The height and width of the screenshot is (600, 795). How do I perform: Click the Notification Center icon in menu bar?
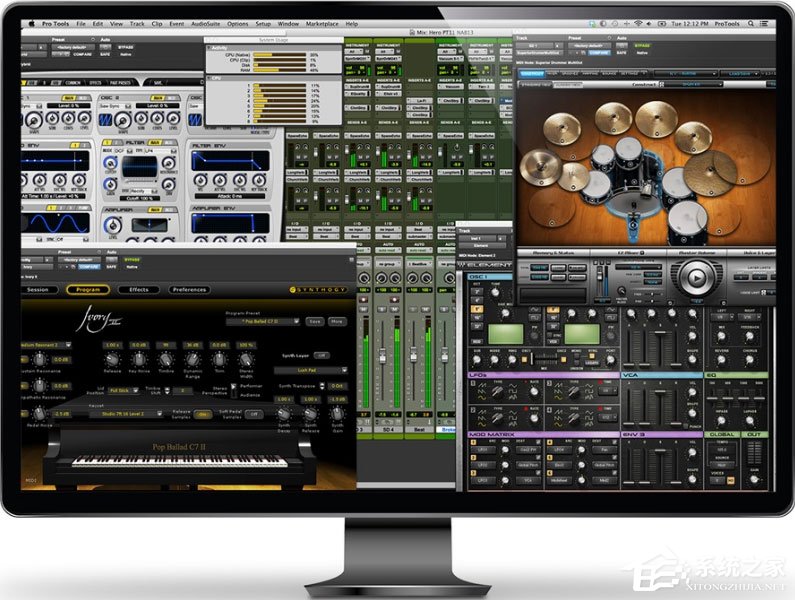click(x=764, y=24)
